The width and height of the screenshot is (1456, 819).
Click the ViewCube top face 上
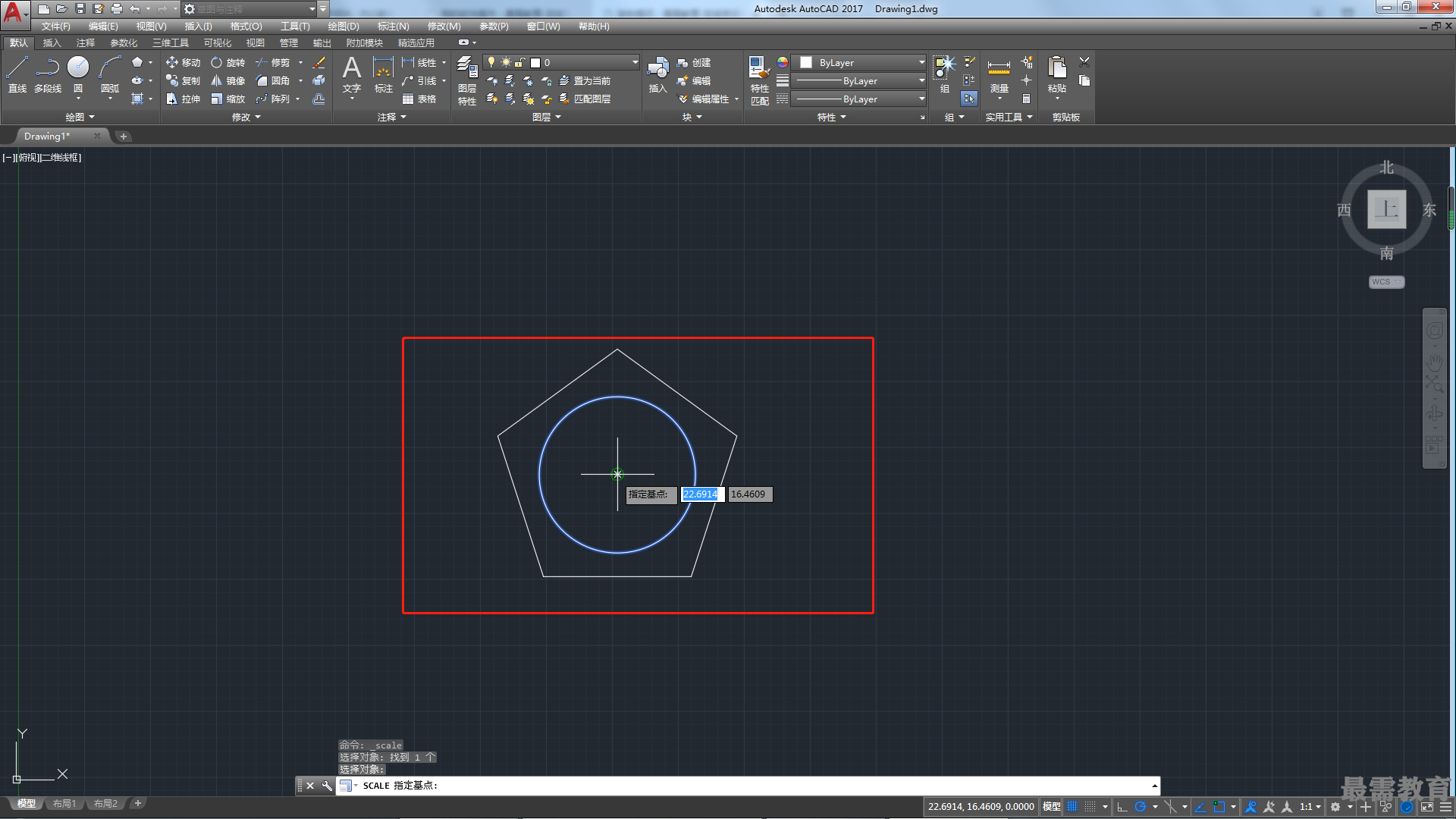point(1386,209)
